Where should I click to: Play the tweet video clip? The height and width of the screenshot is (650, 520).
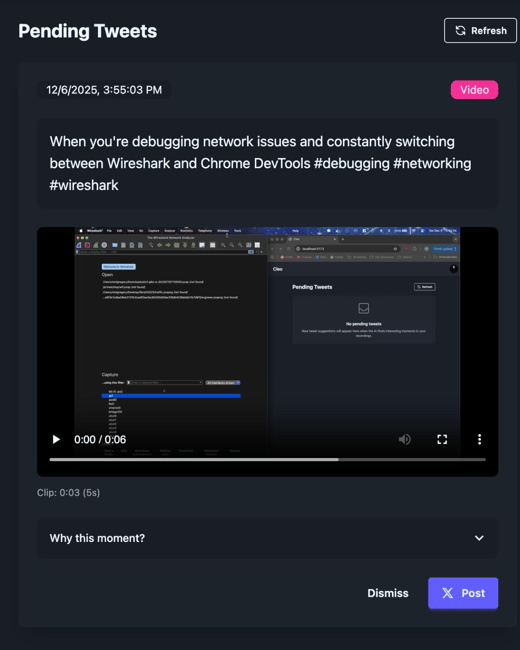(56, 439)
